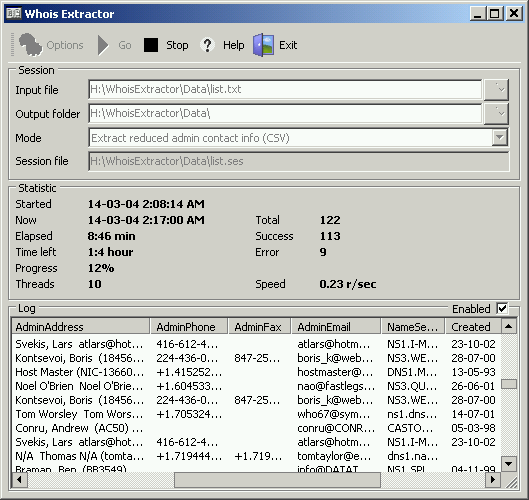This screenshot has width=529, height=500.
Task: Click the Stop button label
Action: pyautogui.click(x=177, y=45)
